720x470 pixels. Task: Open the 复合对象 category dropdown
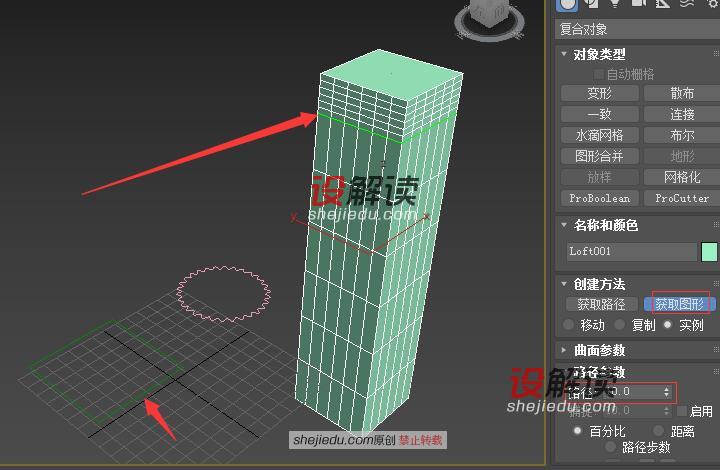[x=637, y=30]
